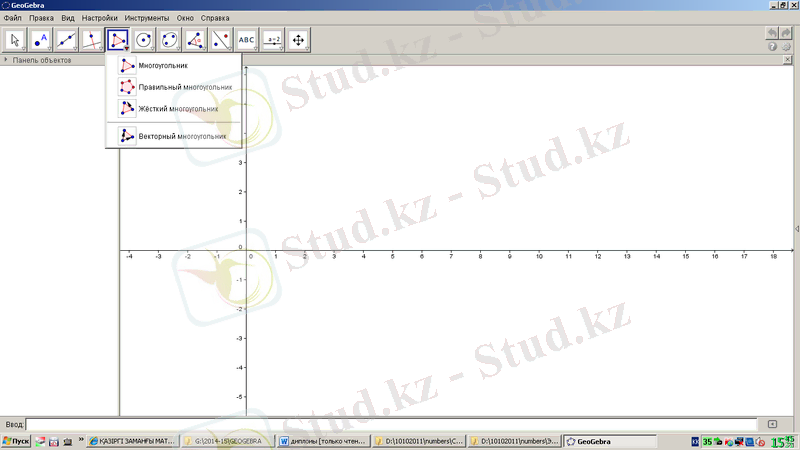Choose Жёсткий многоугольник from the dropdown
Screen dimensions: 800x450
pos(173,109)
